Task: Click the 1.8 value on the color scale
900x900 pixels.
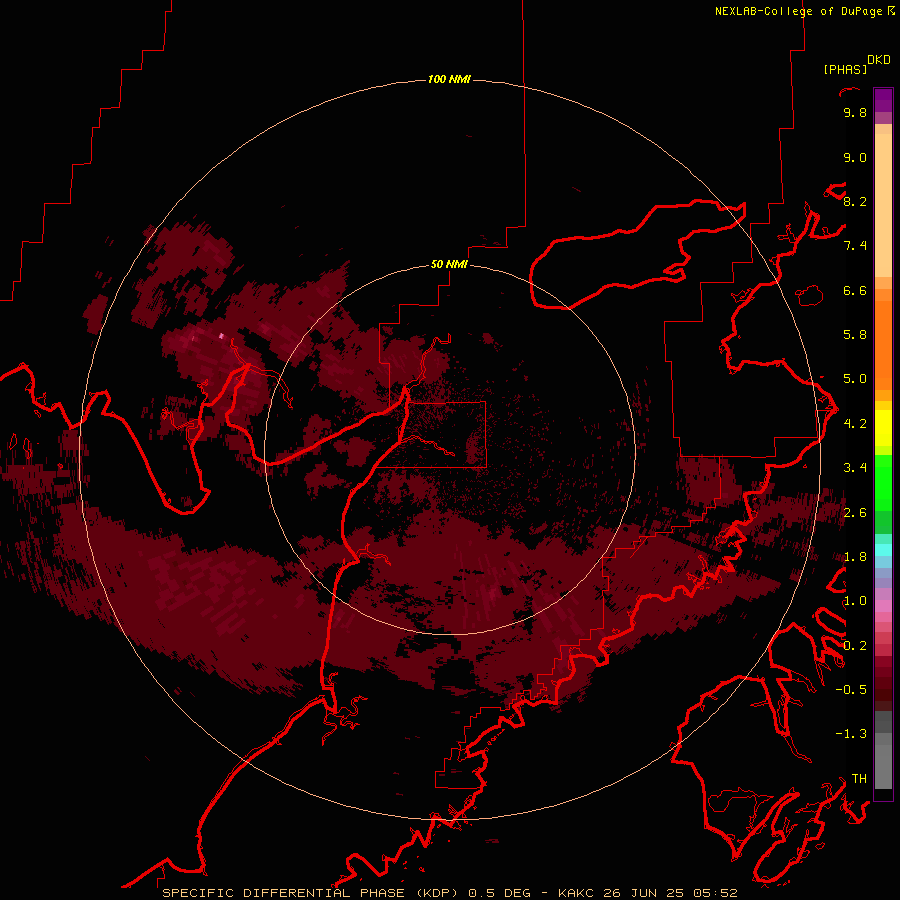Action: [x=855, y=557]
